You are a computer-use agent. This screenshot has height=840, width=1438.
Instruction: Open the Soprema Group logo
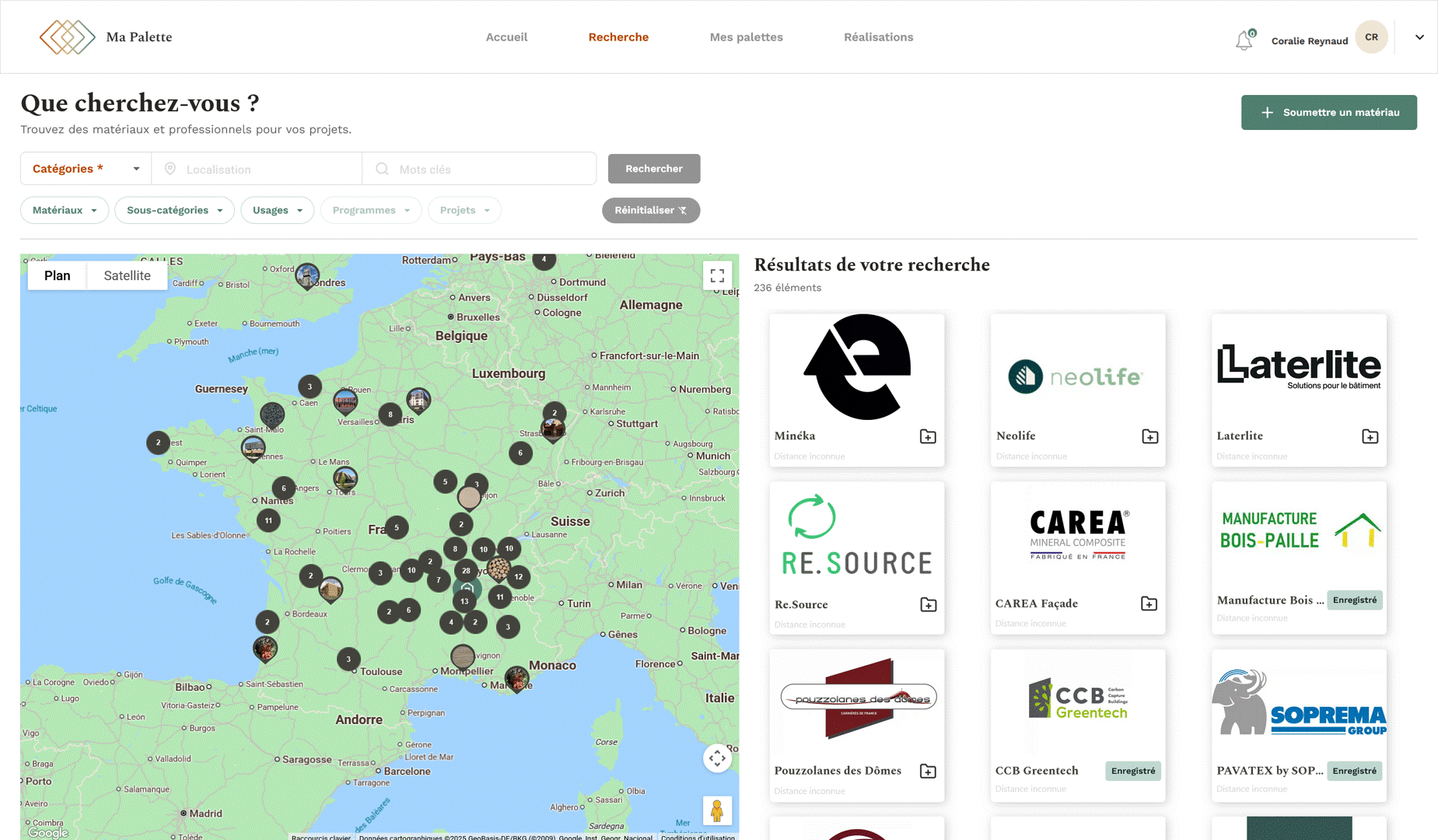coord(1299,702)
